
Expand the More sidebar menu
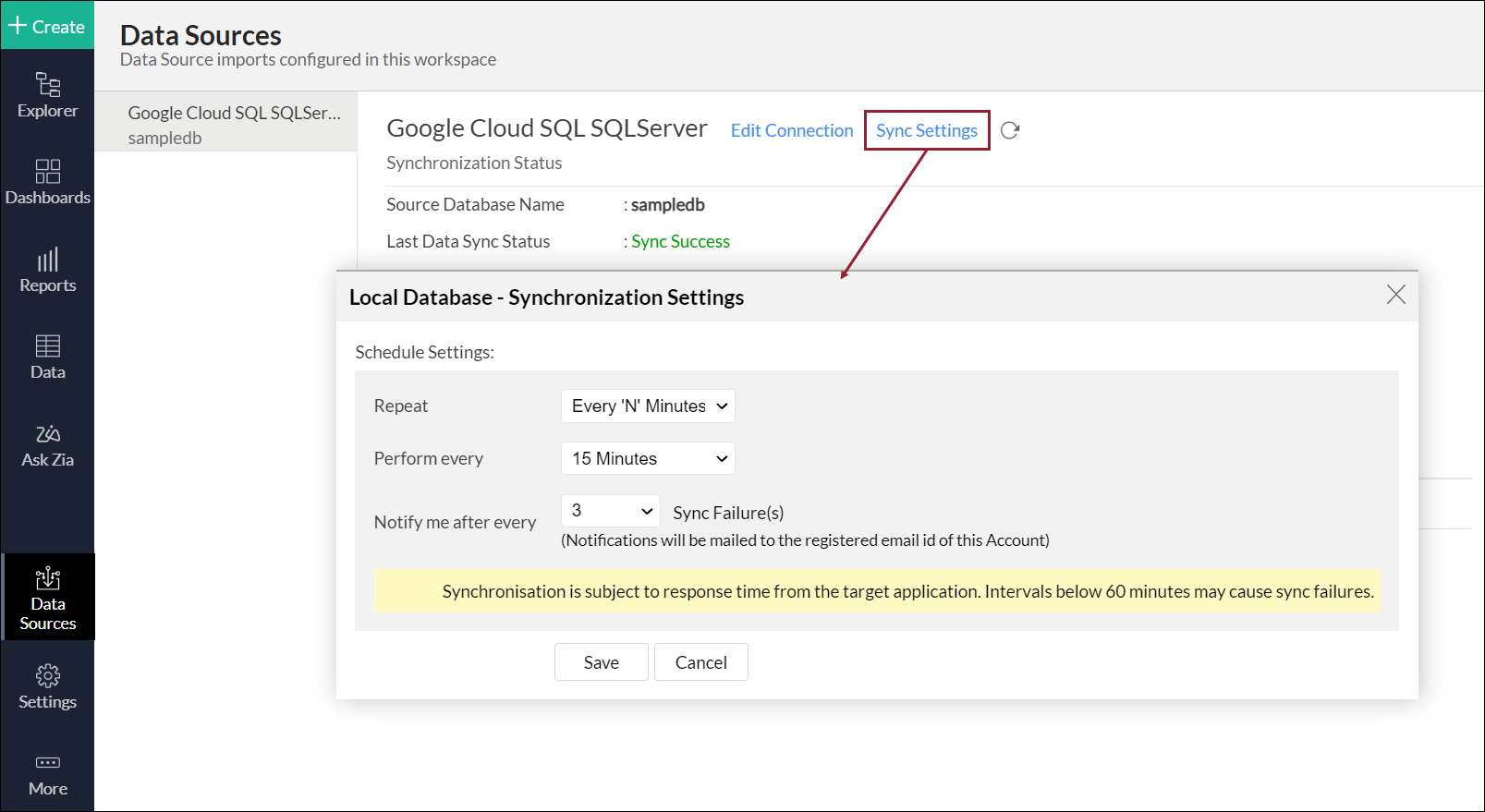click(47, 774)
